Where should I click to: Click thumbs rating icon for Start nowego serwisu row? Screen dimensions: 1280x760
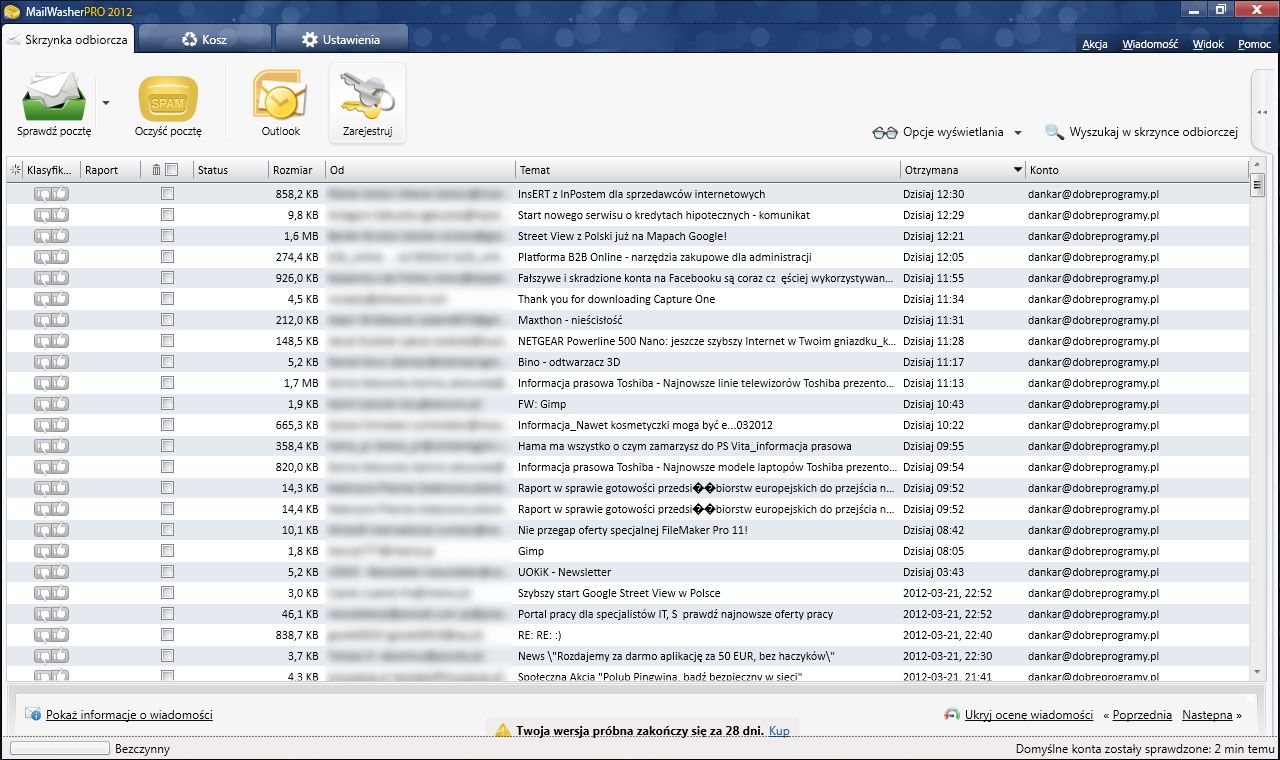[x=51, y=215]
